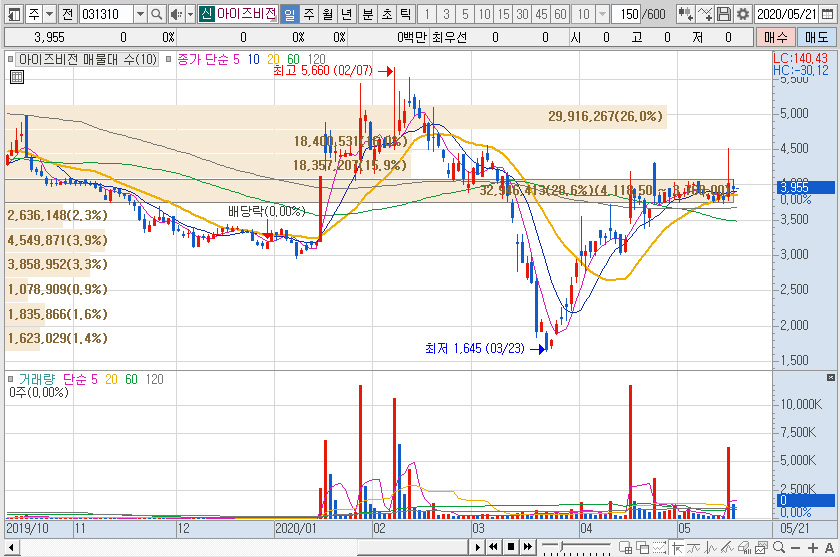The height and width of the screenshot is (557, 840).
Task: Click the bottom magnifier zoom icon
Action: (x=778, y=547)
